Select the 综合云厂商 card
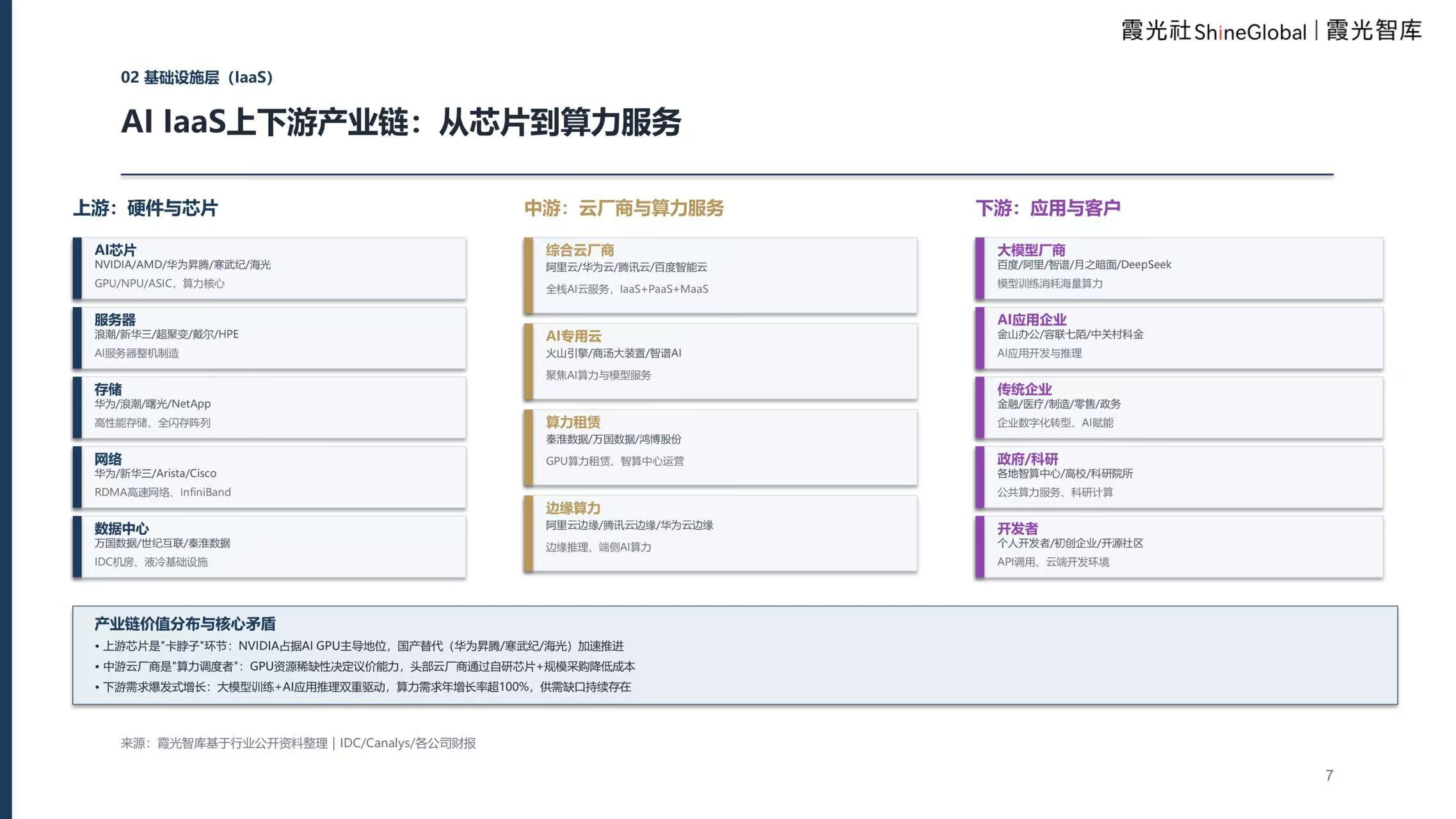This screenshot has height=819, width=1456. 721,275
